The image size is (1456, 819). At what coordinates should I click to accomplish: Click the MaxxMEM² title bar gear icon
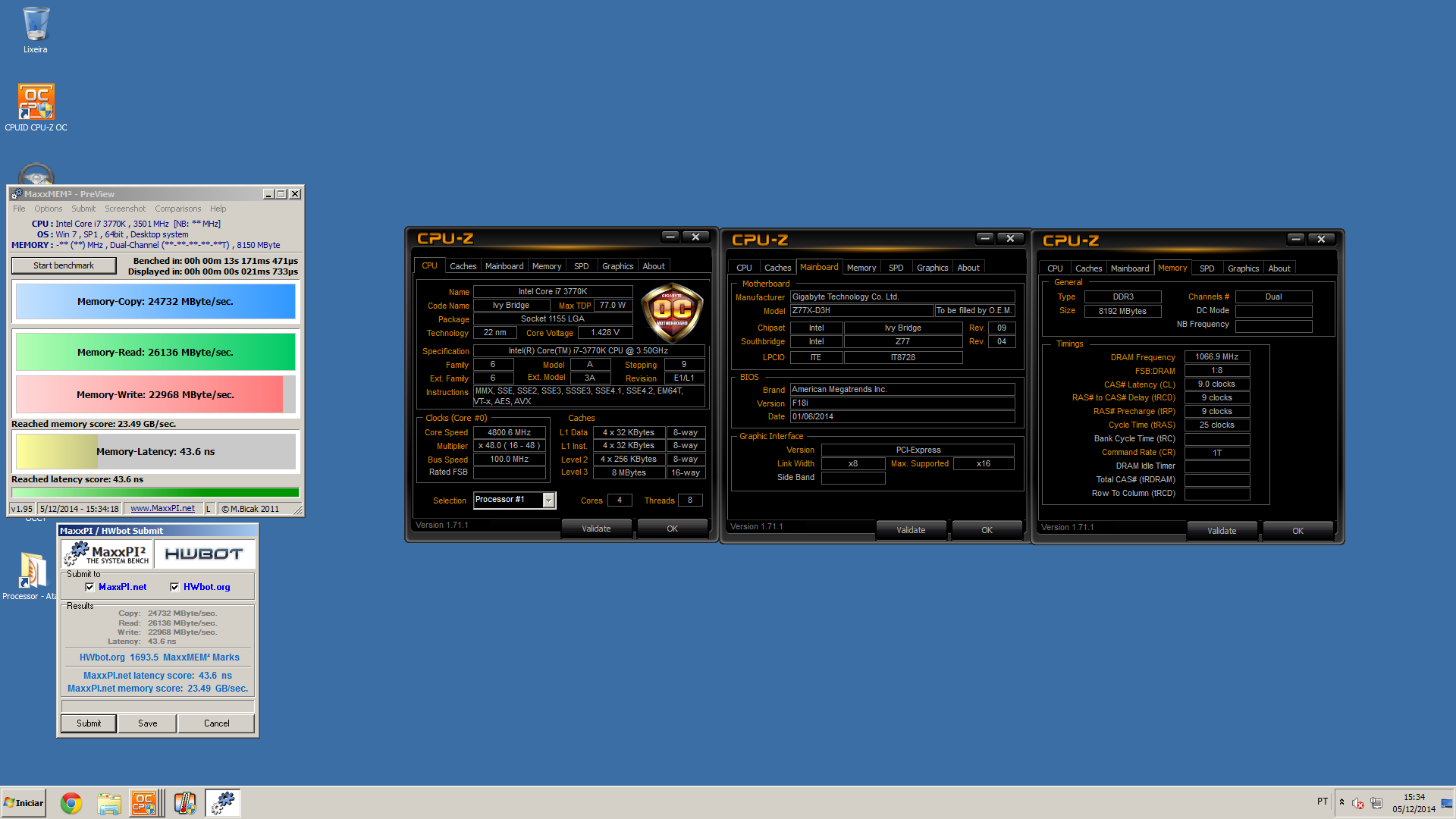17,194
